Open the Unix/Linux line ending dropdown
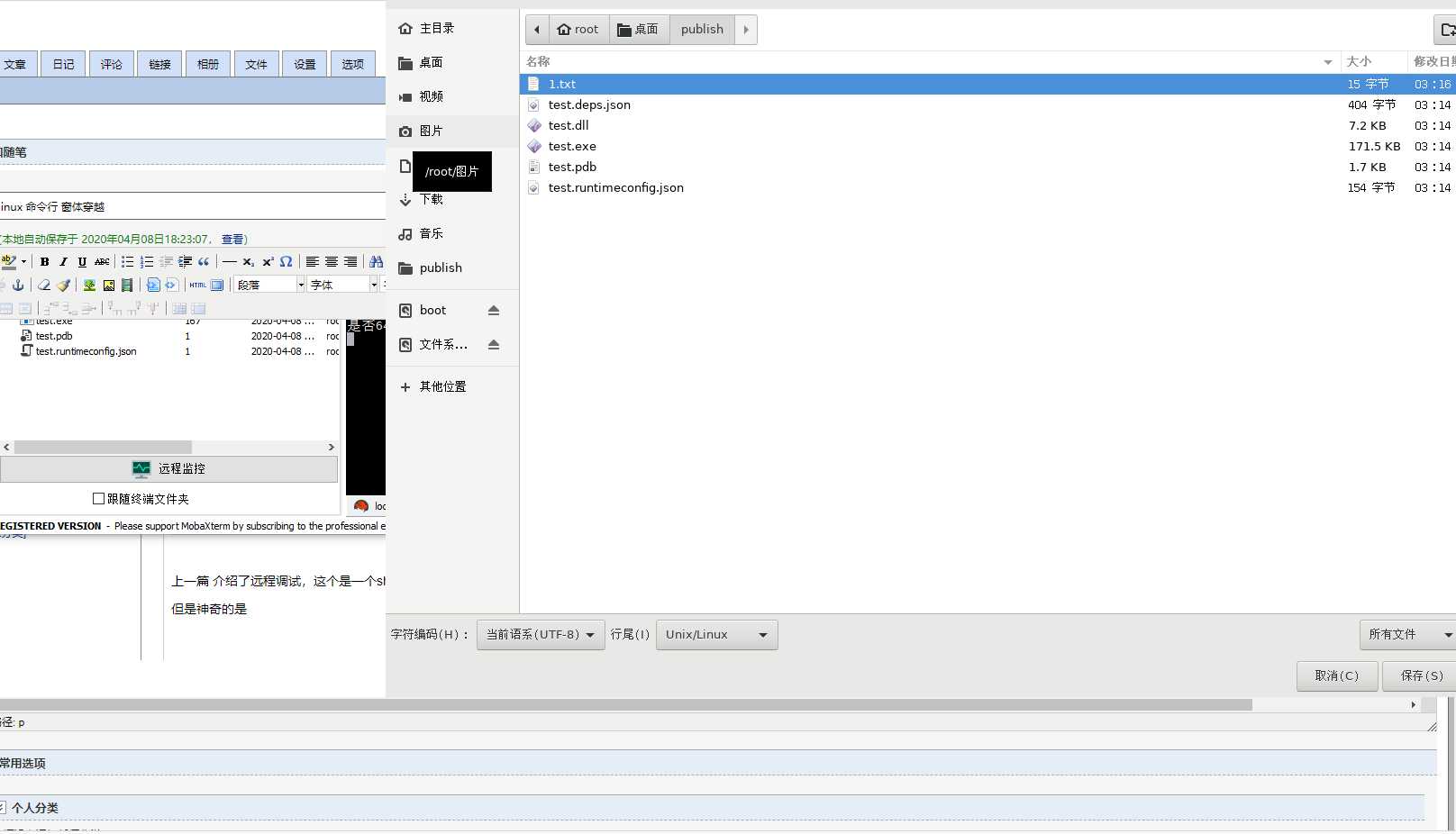 717,635
